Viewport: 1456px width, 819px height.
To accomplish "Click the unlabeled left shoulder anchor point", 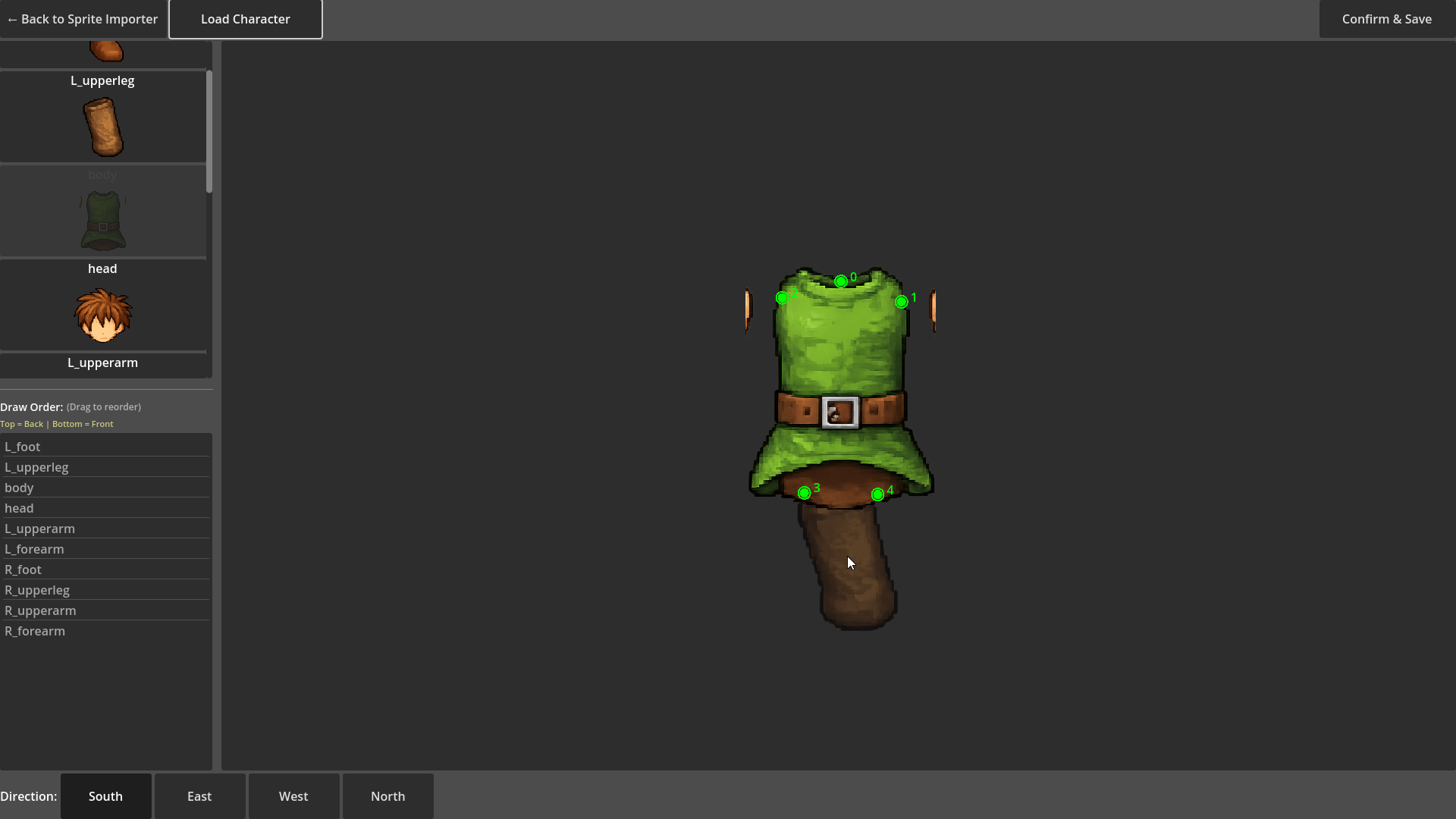I will [782, 298].
